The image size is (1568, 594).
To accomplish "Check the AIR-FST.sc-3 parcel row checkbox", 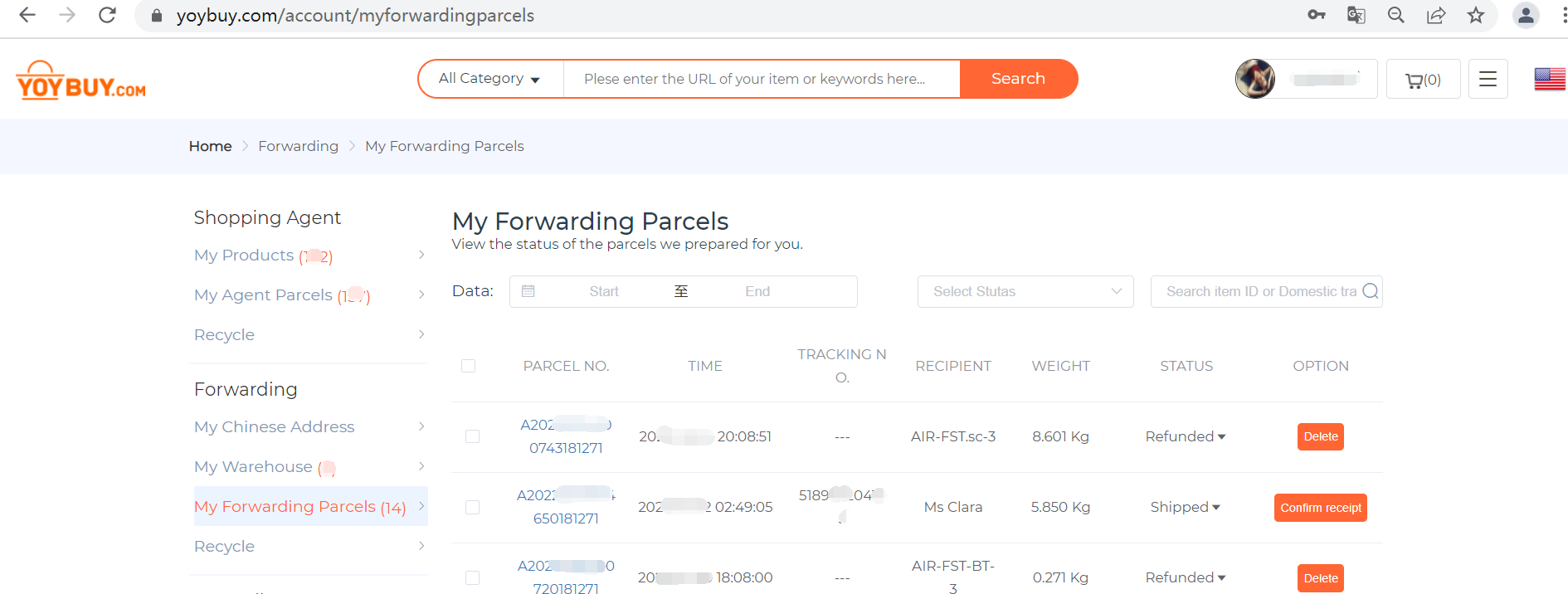I will tap(472, 436).
